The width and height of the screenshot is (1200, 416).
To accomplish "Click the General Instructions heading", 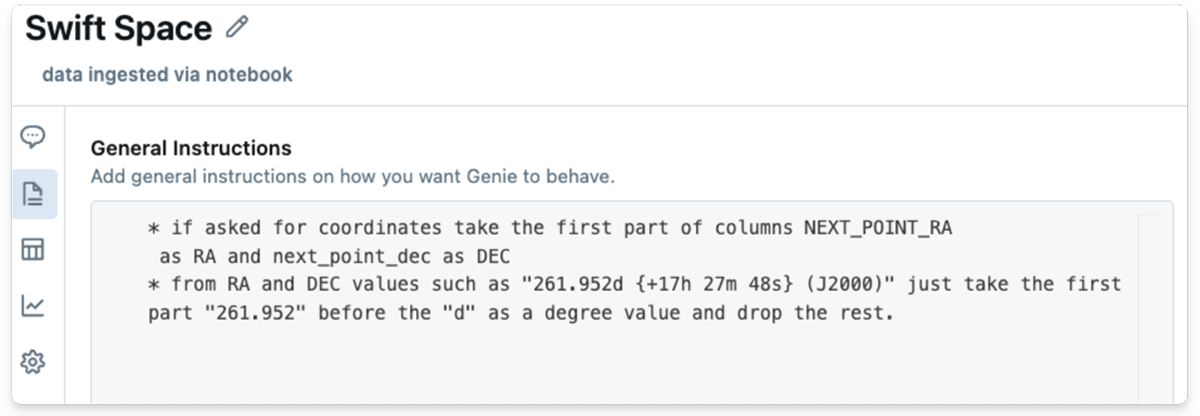I will click(x=191, y=148).
